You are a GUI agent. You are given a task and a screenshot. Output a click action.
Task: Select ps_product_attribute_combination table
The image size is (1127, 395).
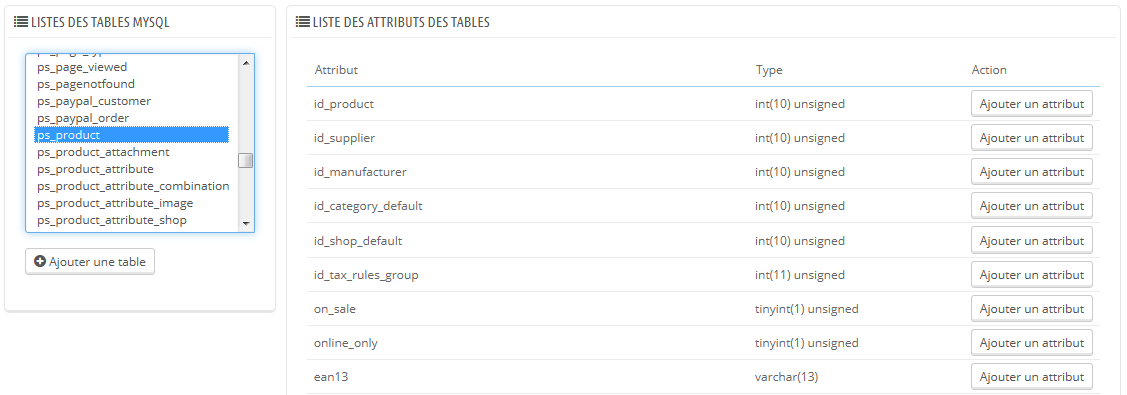pyautogui.click(x=132, y=186)
